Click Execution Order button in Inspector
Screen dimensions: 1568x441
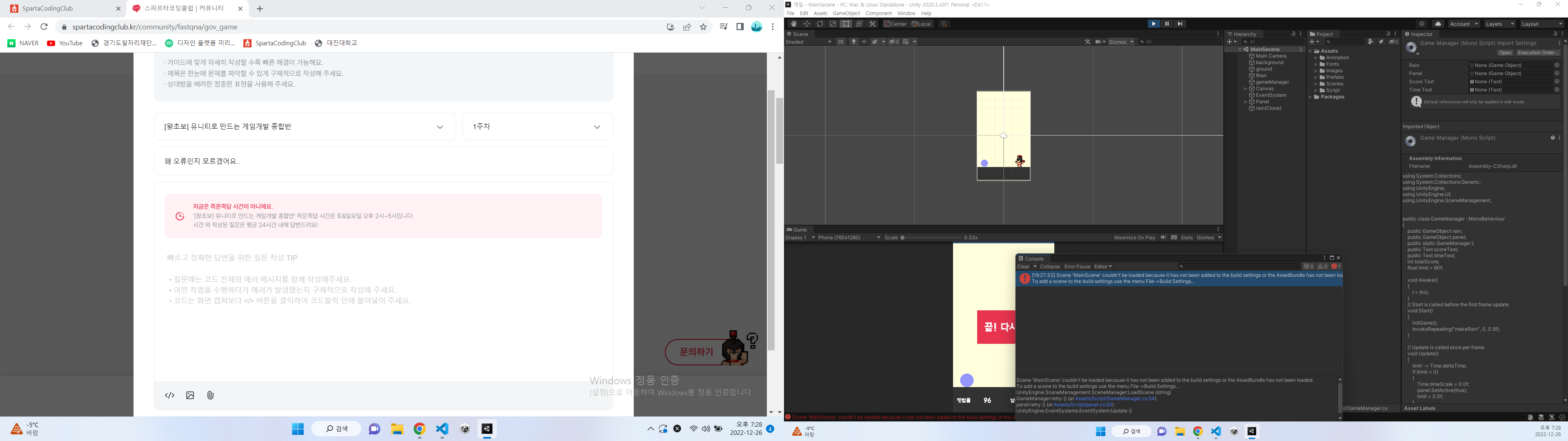(1537, 53)
